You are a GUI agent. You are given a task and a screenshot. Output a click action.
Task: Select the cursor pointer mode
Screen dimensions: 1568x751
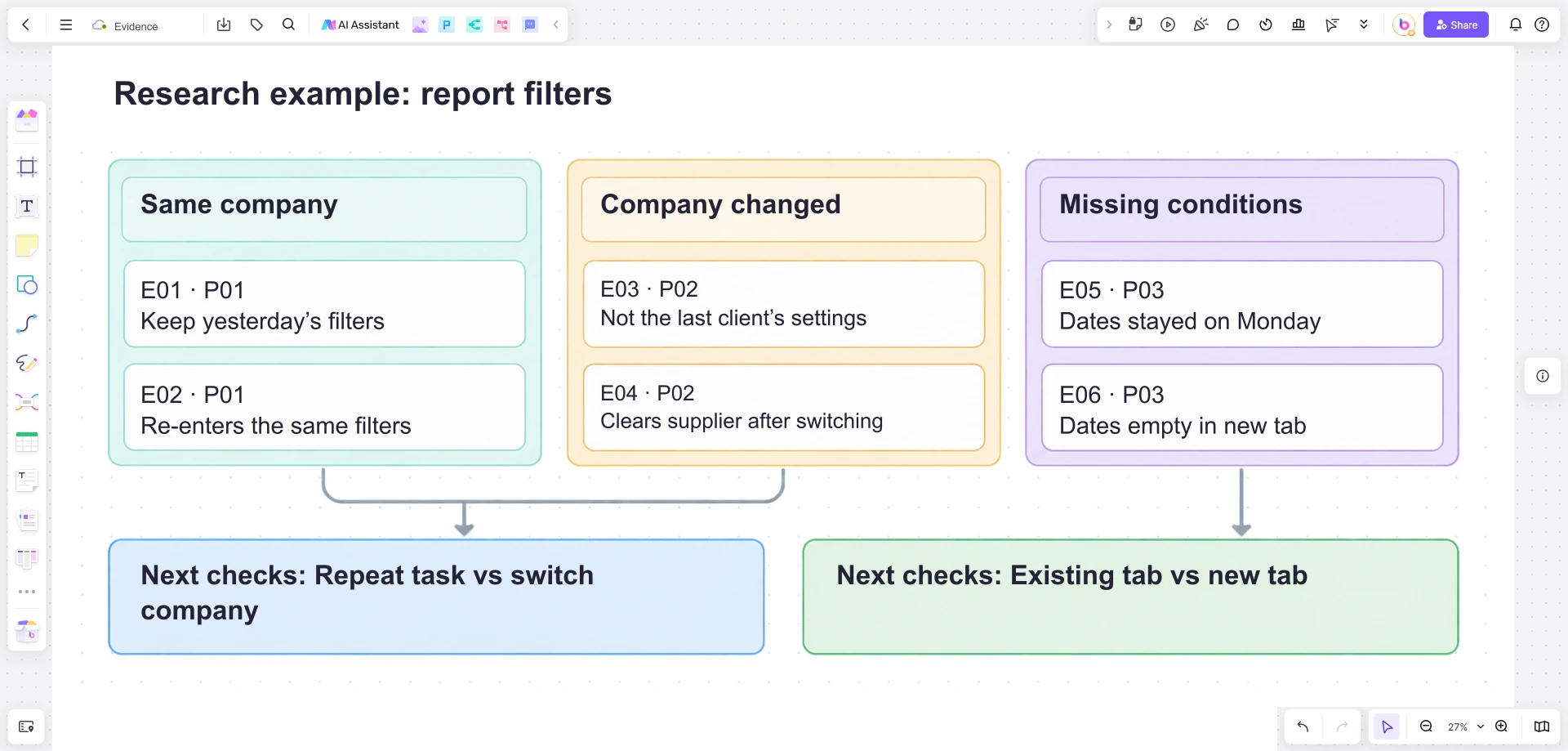tap(1387, 726)
